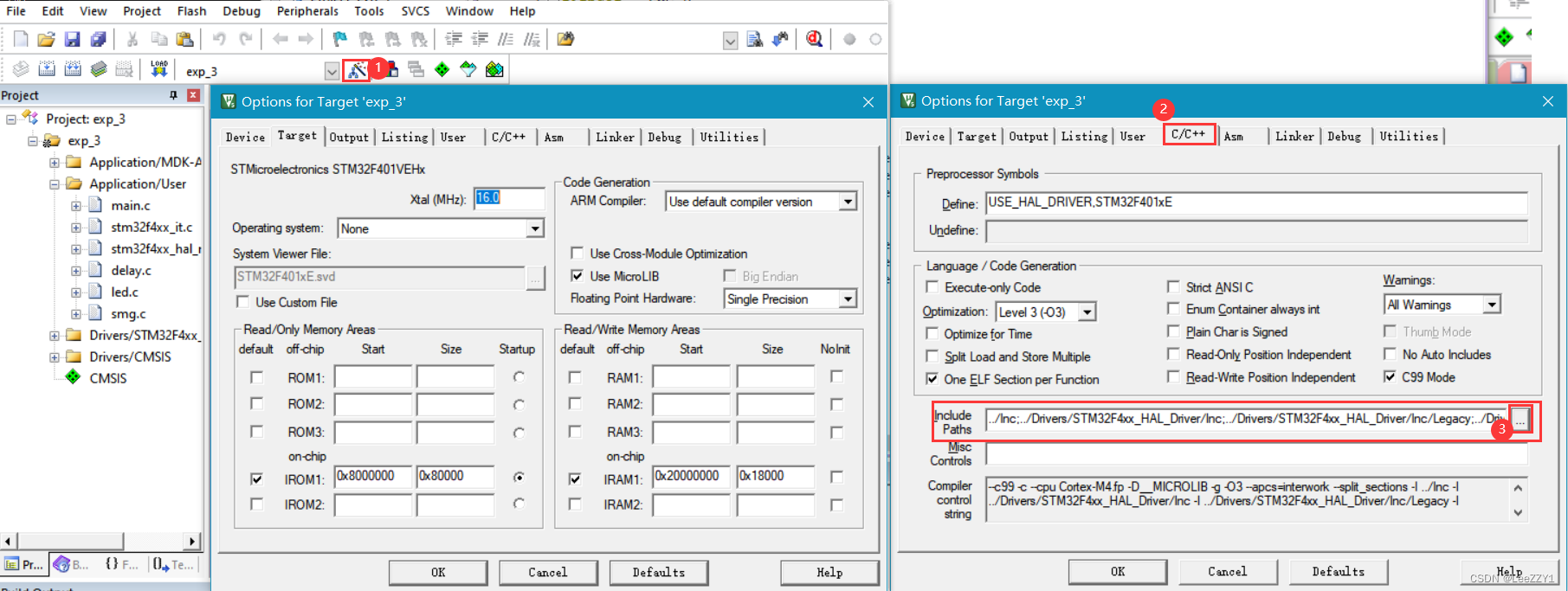Click OK in the left Options dialog
The width and height of the screenshot is (1568, 591).
(438, 572)
